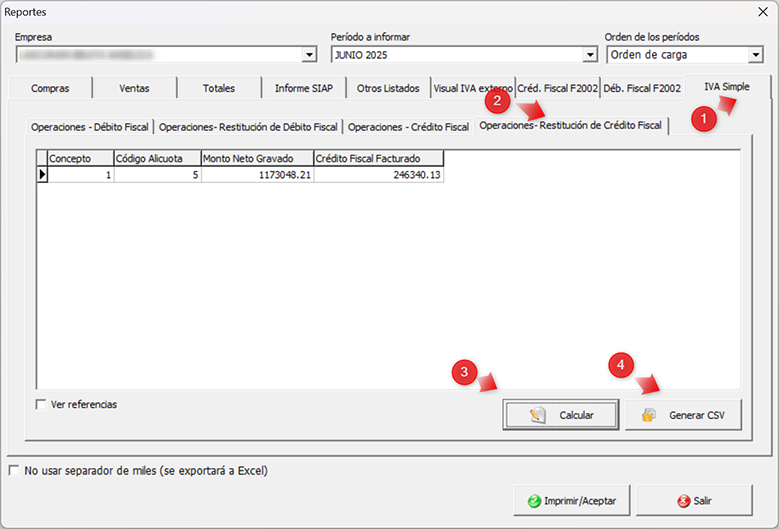Open the Otros Listados tab
Viewport: 779px width, 529px height.
pos(388,88)
